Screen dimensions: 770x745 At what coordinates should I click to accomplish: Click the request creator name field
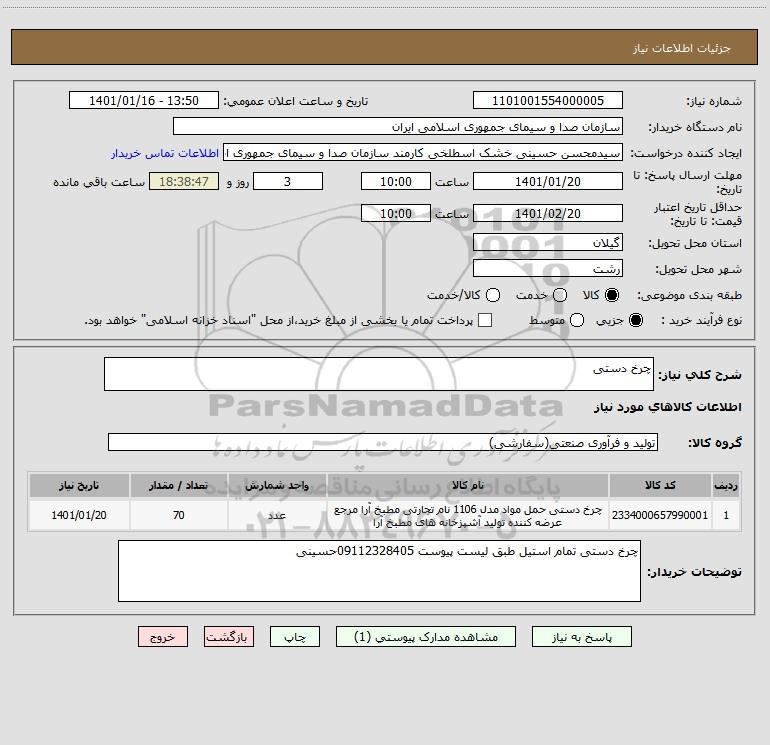coord(423,153)
